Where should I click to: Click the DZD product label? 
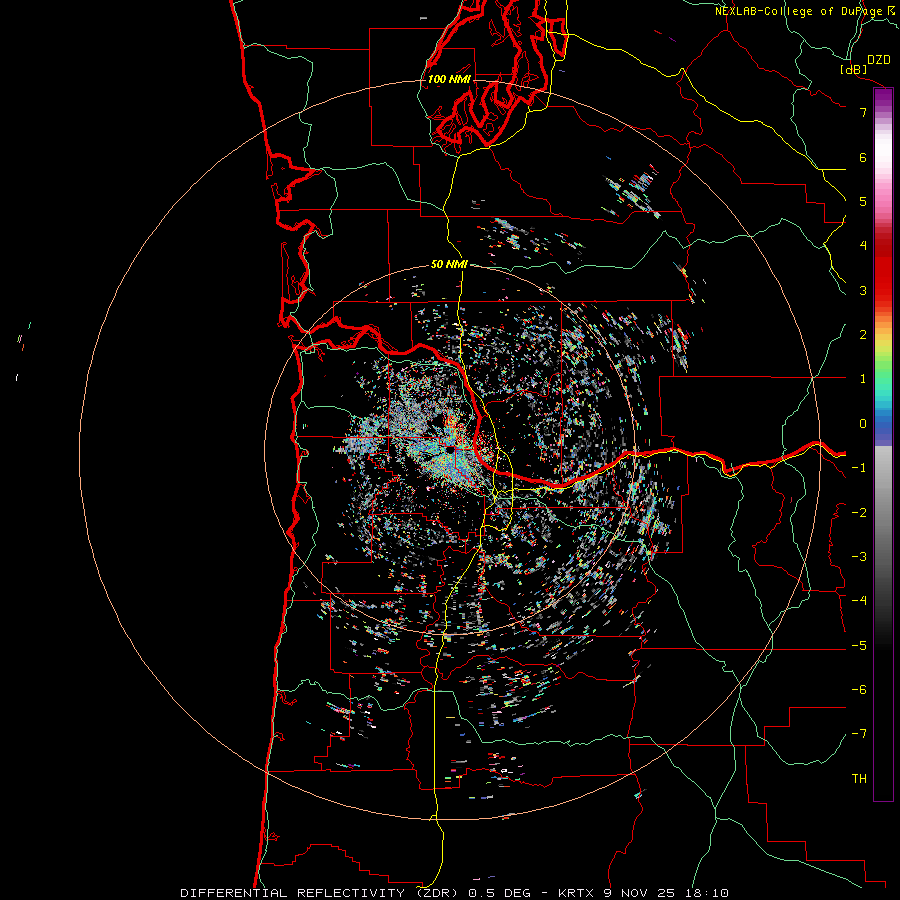tap(879, 60)
